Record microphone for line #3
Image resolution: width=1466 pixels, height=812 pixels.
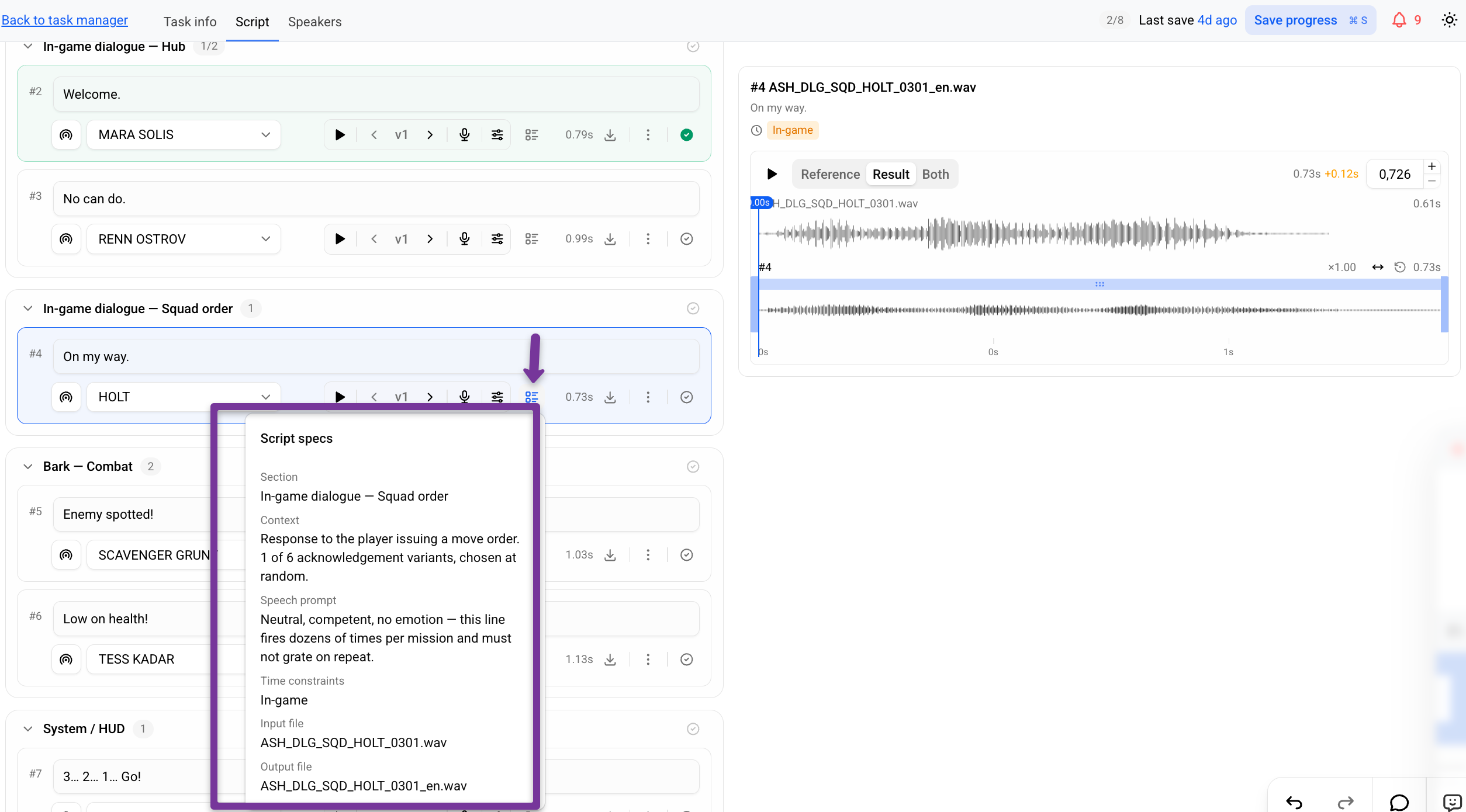(x=464, y=239)
